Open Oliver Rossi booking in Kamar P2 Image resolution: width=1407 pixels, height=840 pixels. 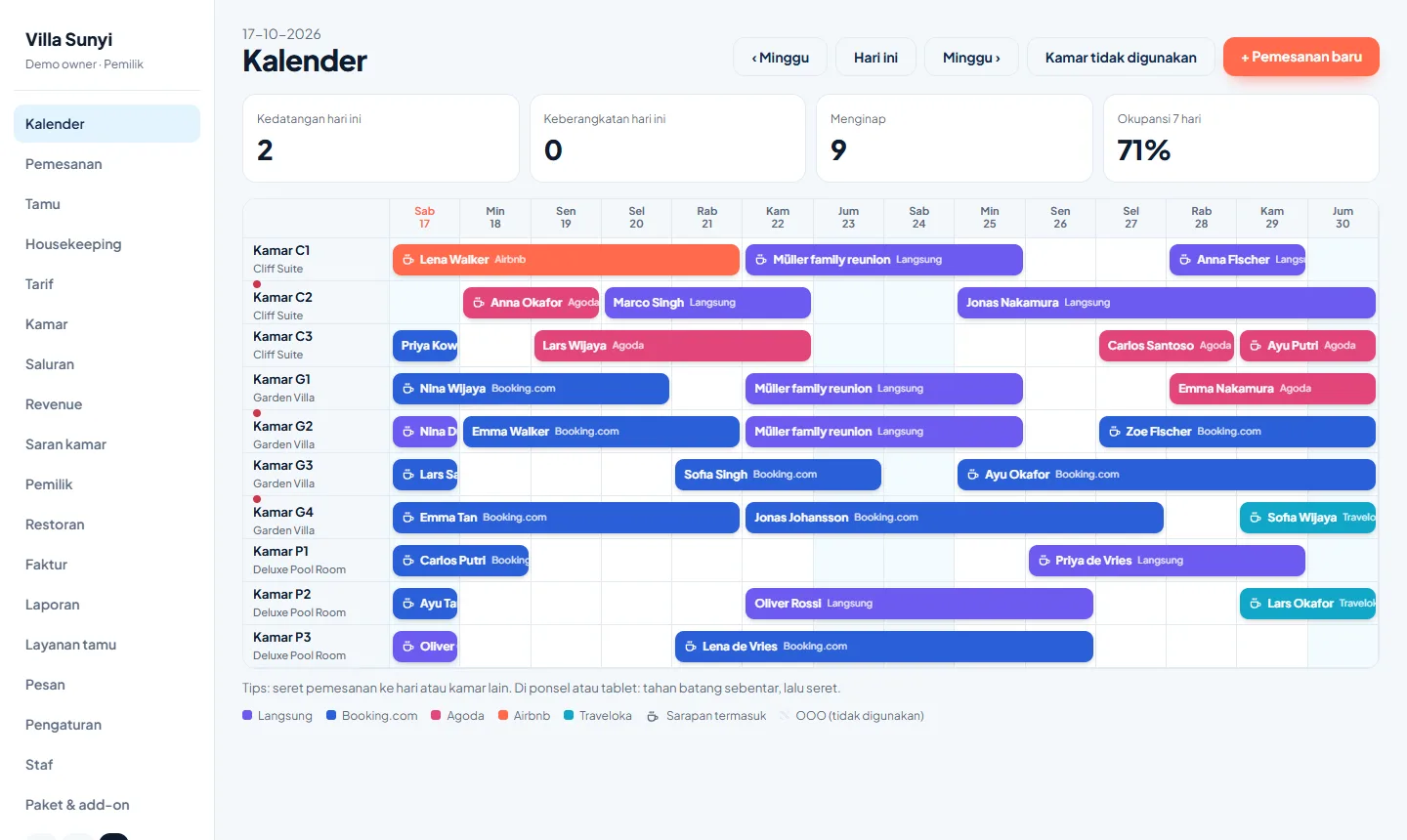919,604
